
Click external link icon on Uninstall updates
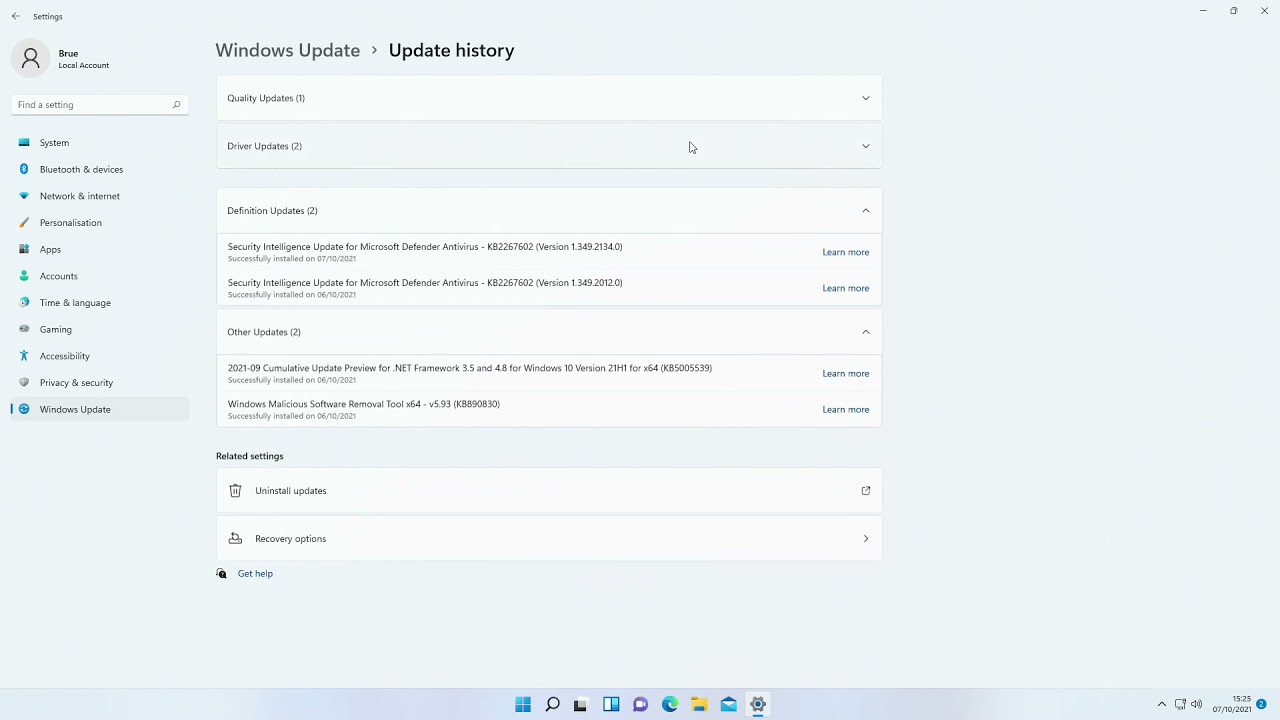coord(866,491)
